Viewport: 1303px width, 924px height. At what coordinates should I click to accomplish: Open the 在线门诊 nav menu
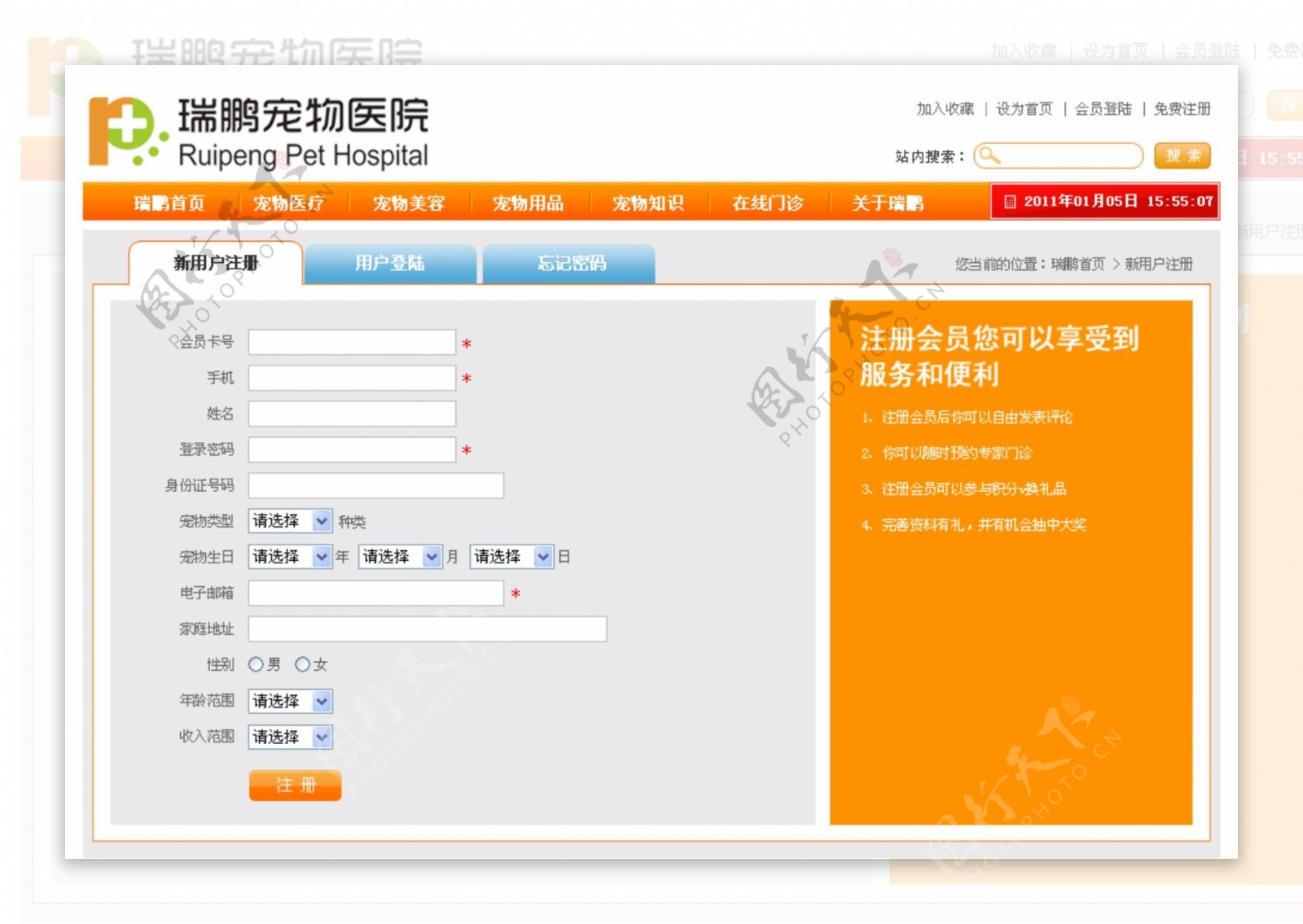pos(768,203)
